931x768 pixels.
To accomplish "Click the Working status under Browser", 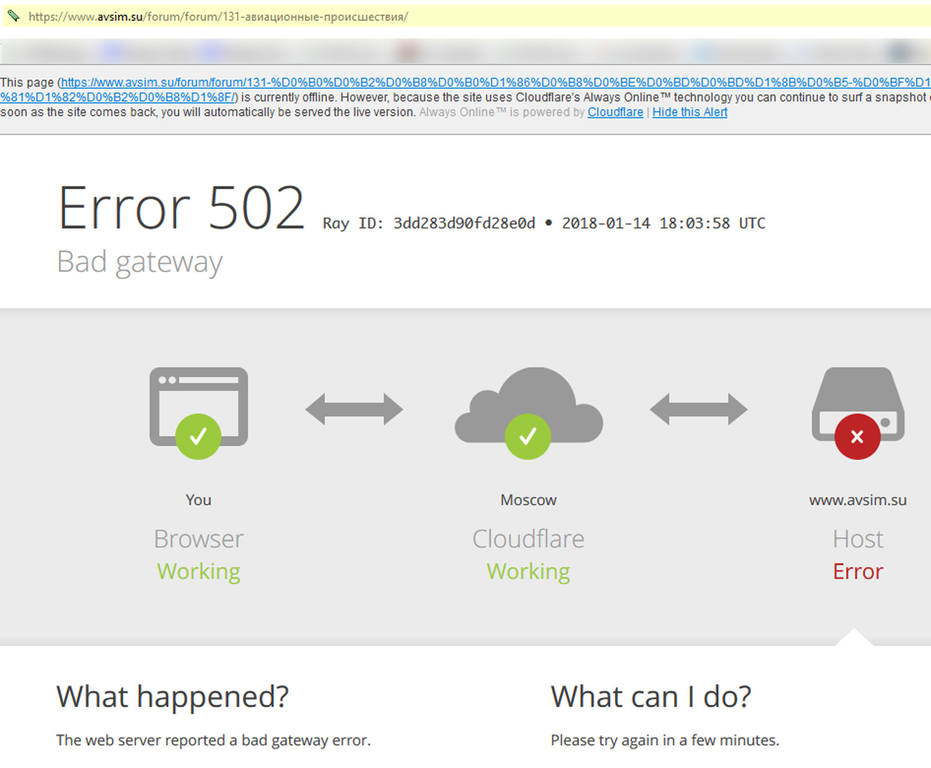I will click(x=198, y=572).
